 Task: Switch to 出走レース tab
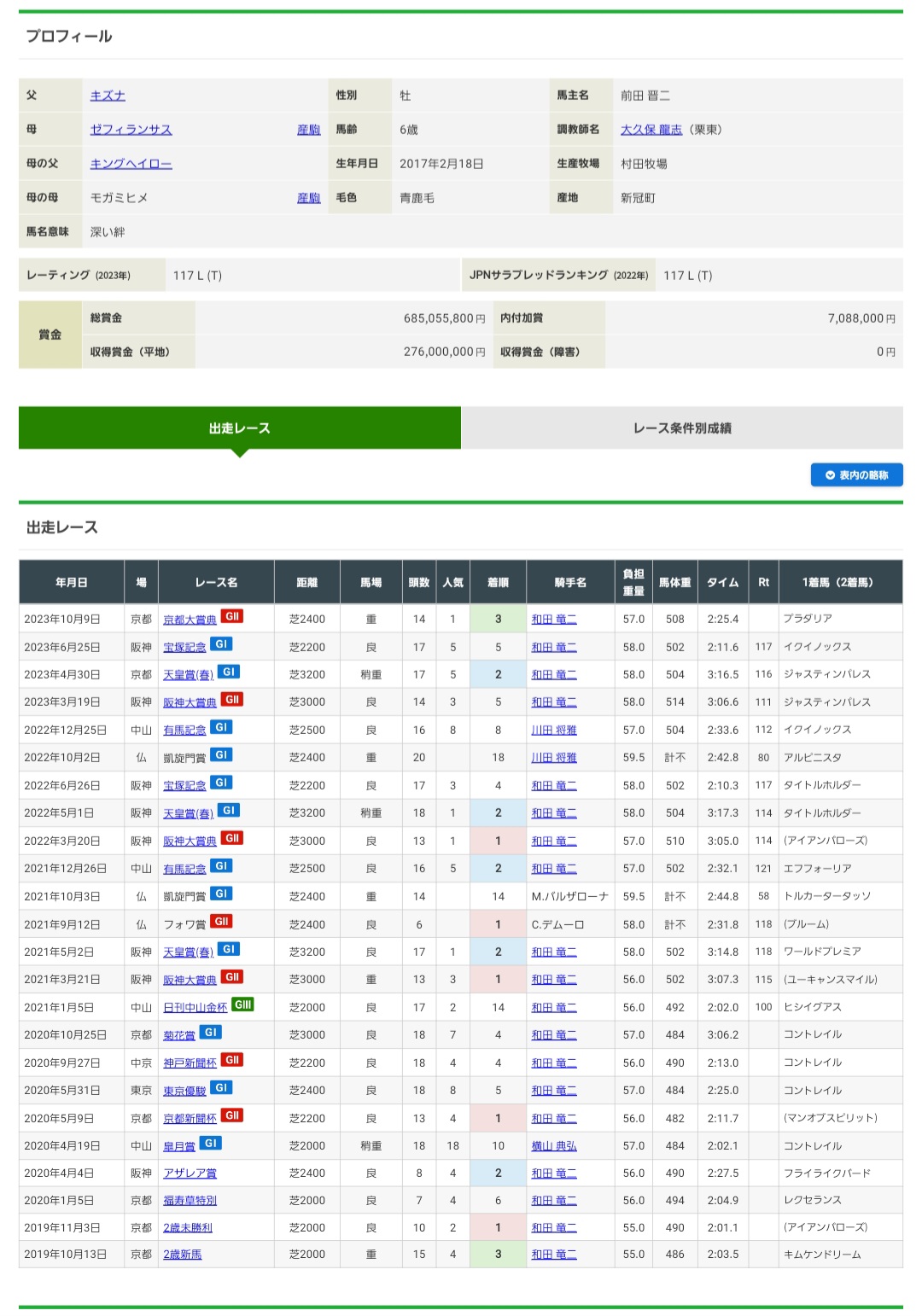click(x=239, y=428)
